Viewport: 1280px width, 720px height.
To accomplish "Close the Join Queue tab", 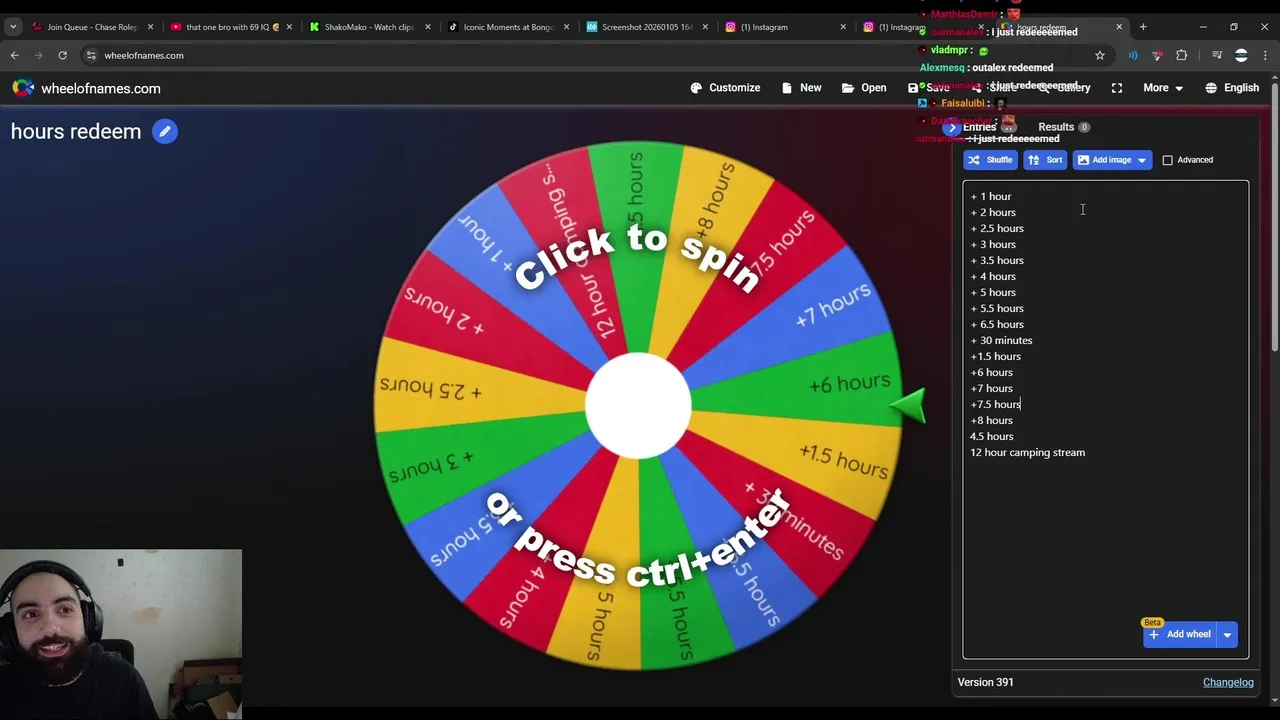I will pyautogui.click(x=150, y=27).
